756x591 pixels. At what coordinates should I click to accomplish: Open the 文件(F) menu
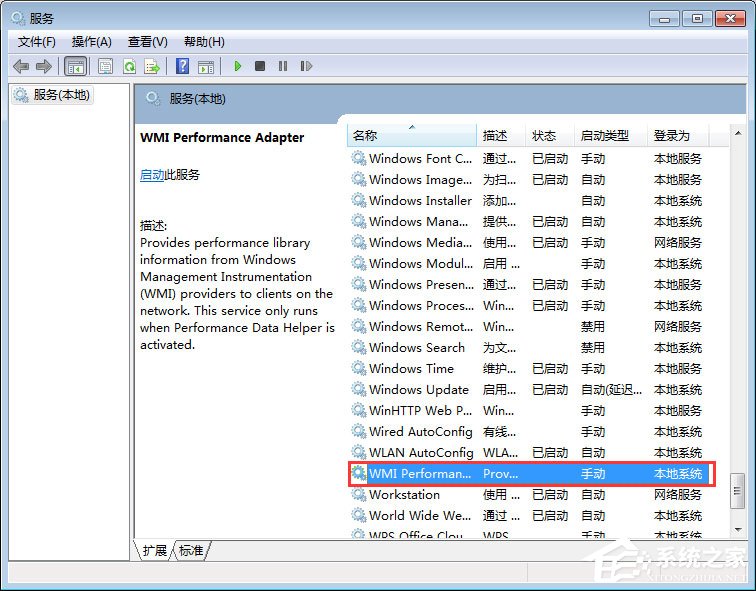[37, 41]
